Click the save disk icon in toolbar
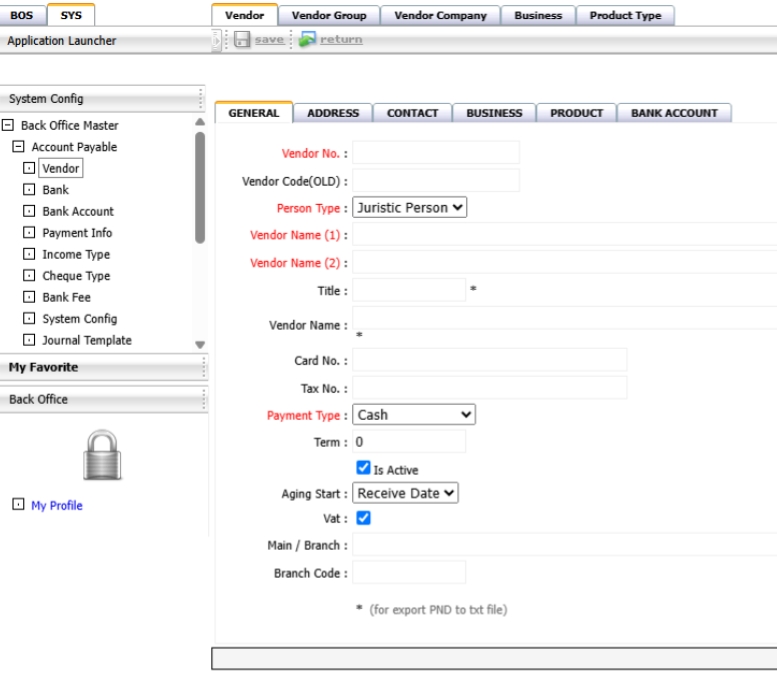 [x=242, y=40]
